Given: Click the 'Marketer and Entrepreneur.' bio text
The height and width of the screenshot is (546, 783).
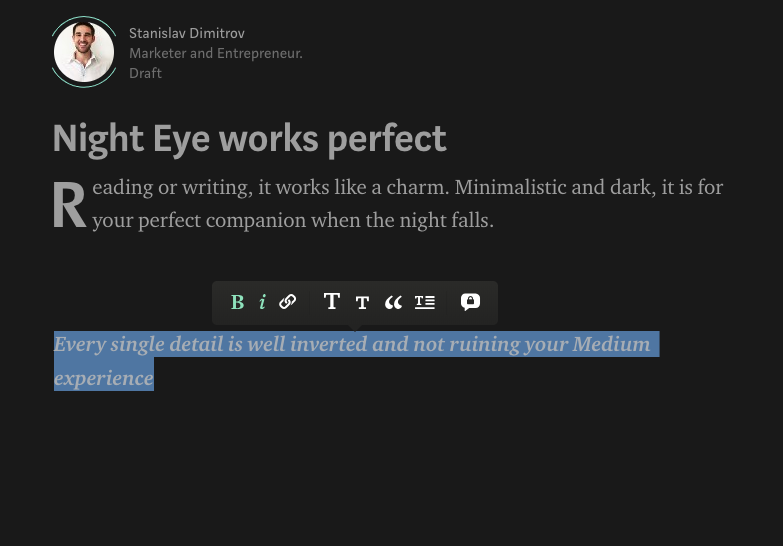Looking at the screenshot, I should point(216,53).
